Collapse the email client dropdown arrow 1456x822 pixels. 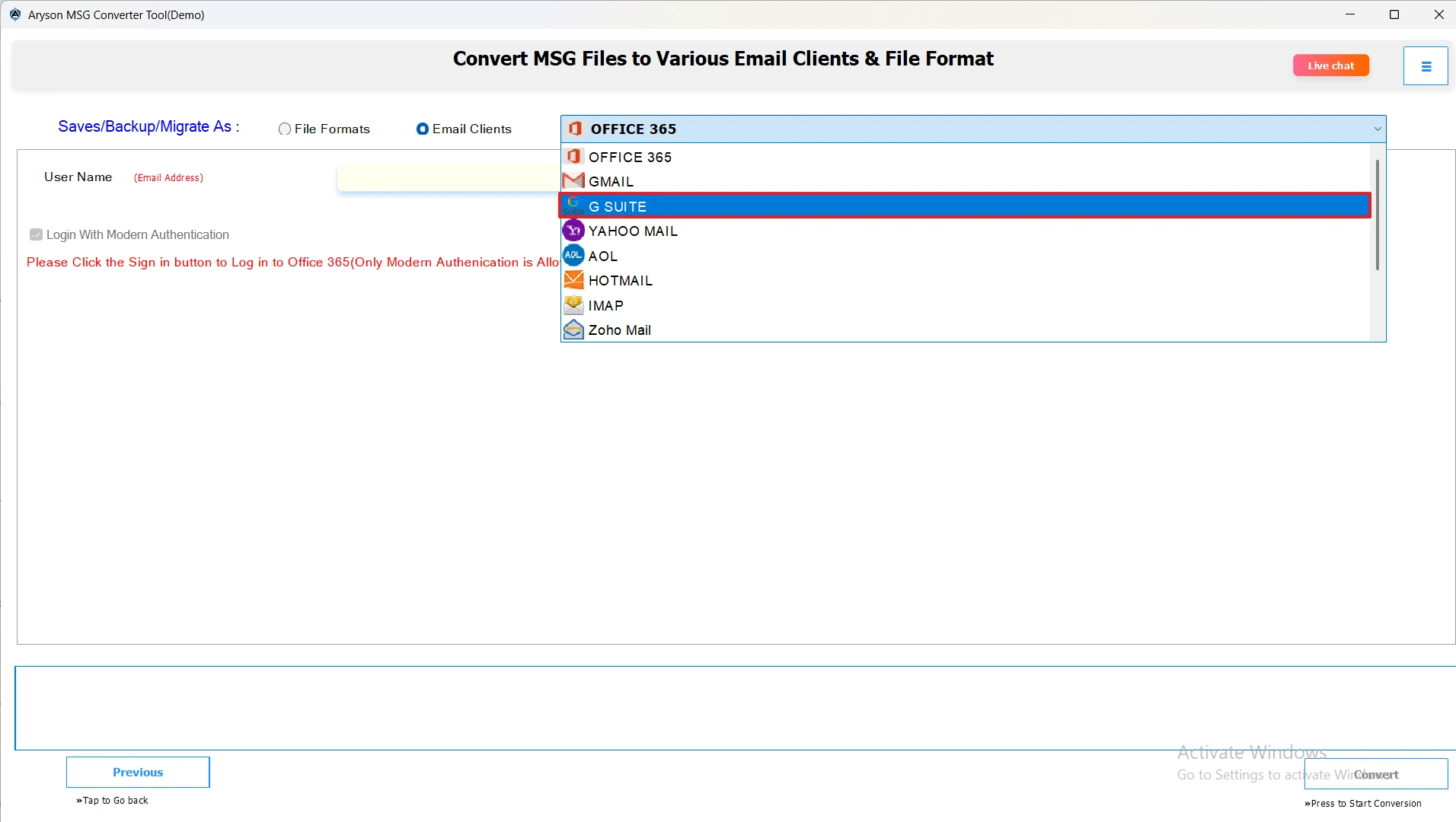click(x=1377, y=129)
